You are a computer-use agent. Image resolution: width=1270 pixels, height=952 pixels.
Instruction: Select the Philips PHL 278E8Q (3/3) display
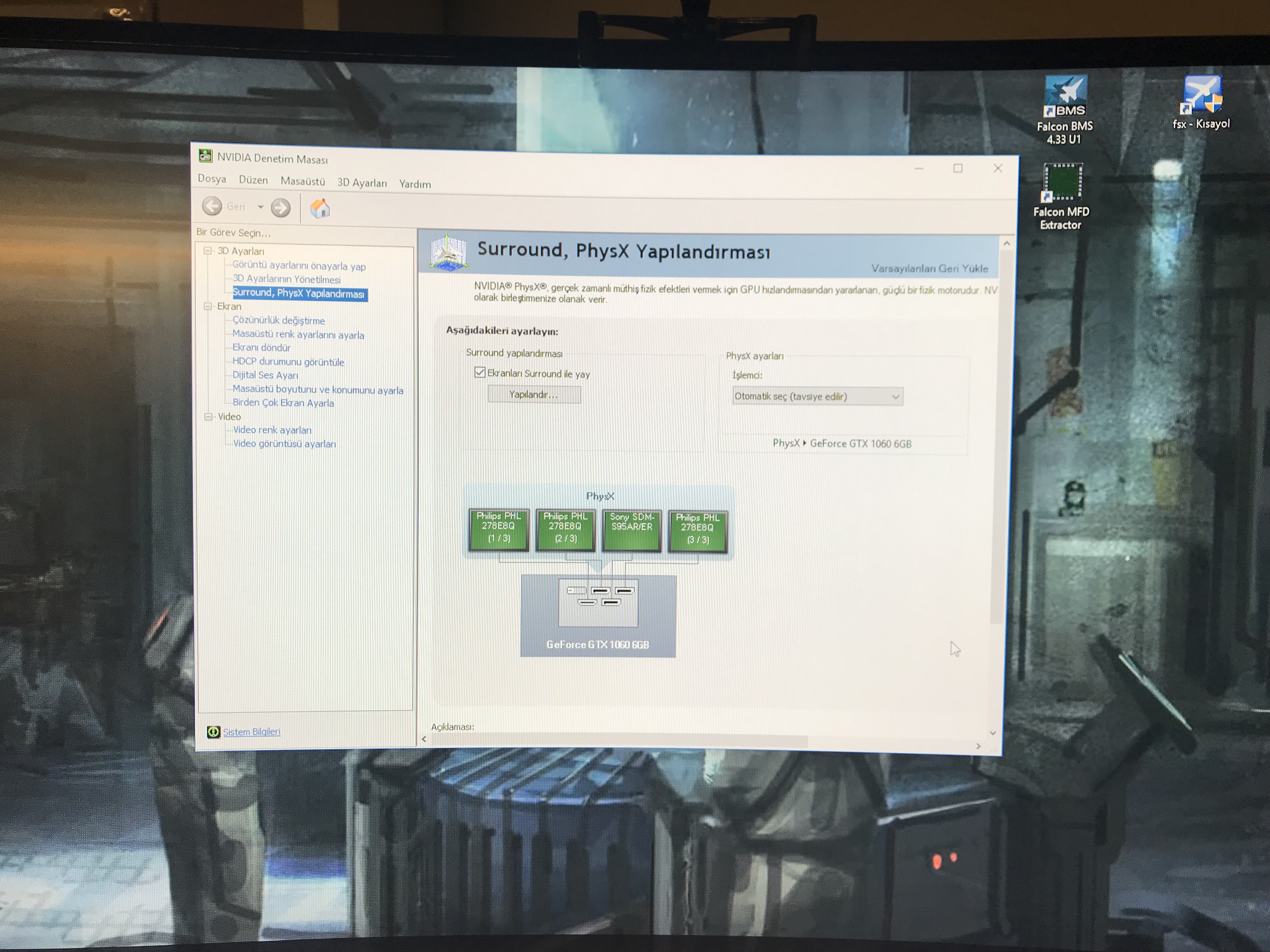(698, 532)
